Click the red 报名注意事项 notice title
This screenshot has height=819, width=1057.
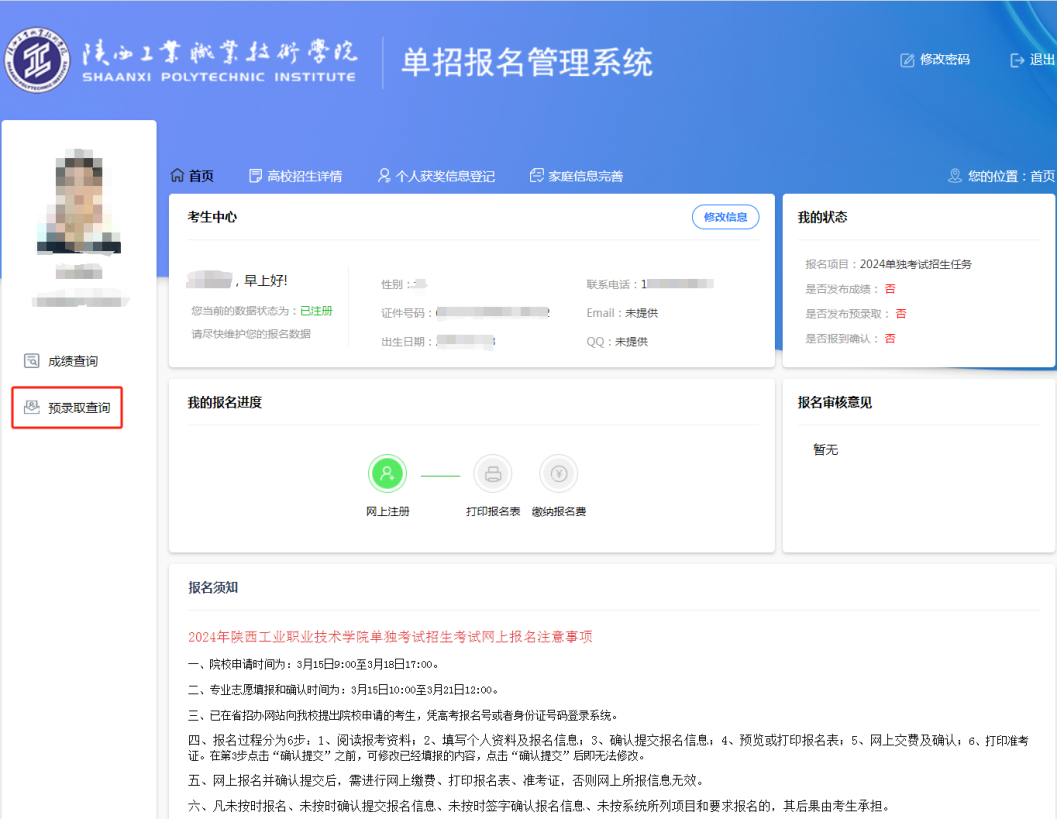click(x=390, y=637)
